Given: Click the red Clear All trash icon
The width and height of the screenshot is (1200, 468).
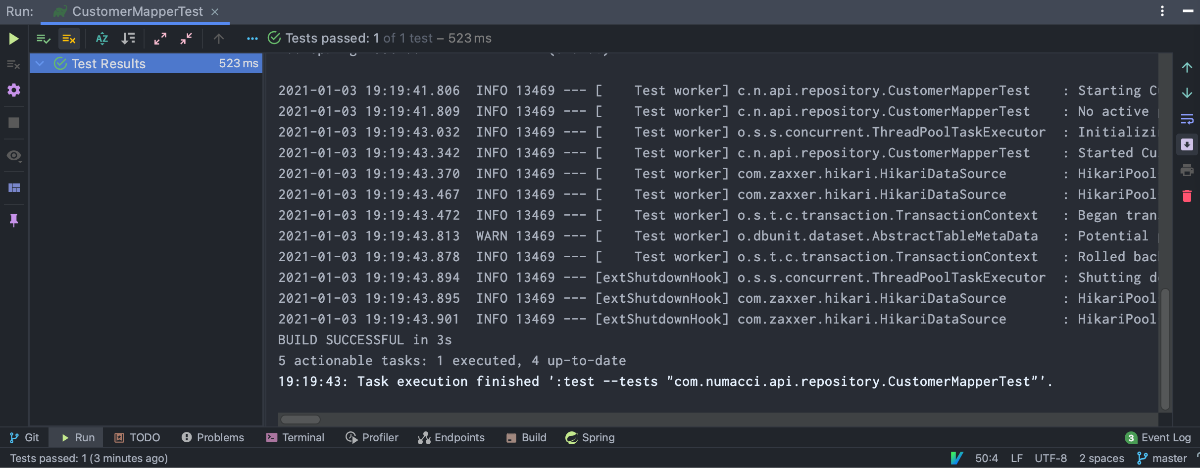Looking at the screenshot, I should pos(1187,196).
